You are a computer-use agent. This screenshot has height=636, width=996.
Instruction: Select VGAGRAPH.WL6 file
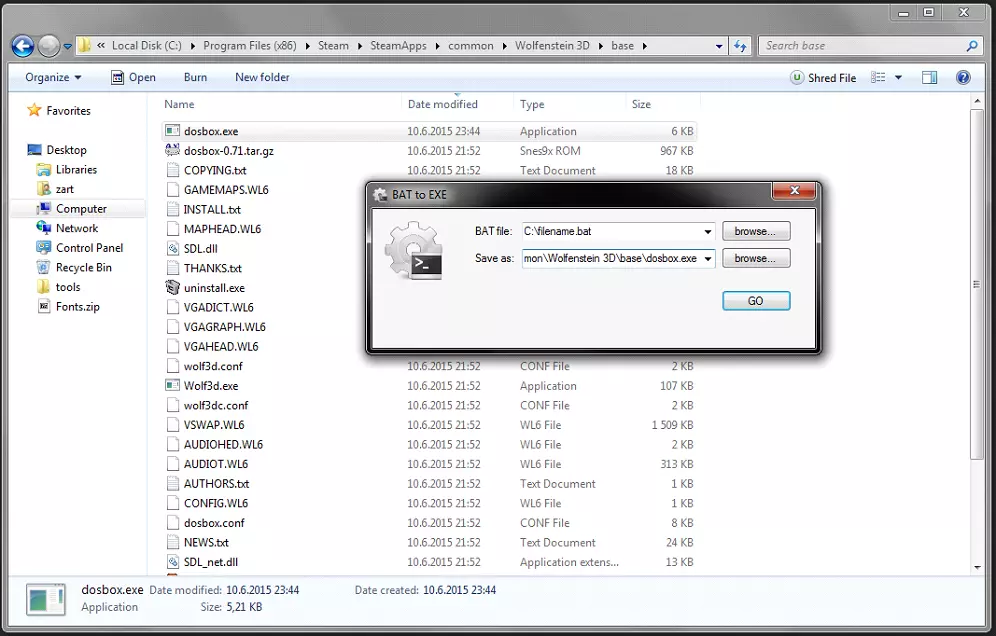click(x=224, y=327)
